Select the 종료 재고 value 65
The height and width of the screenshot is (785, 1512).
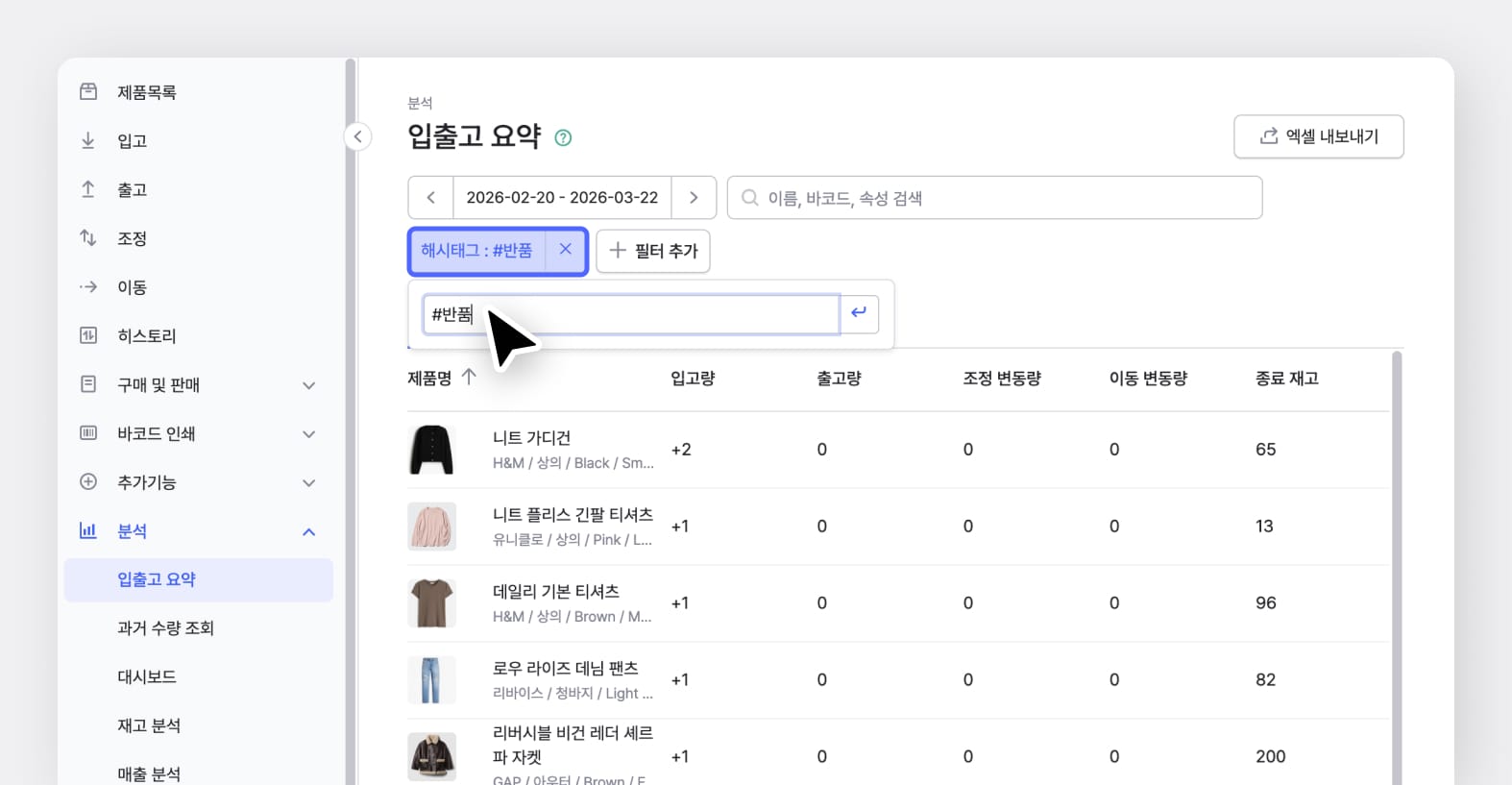tap(1266, 450)
